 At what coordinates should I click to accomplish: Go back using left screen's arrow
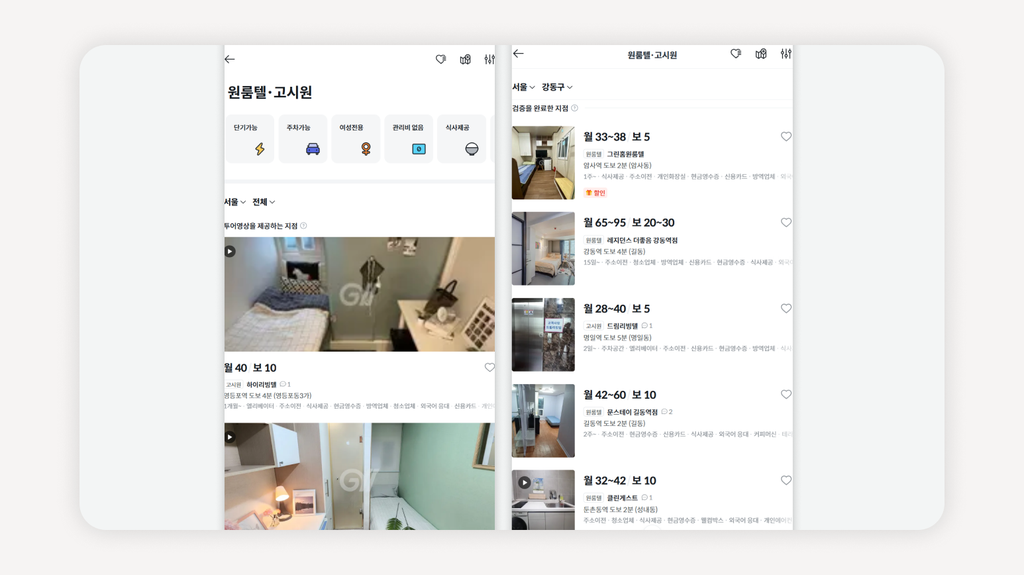pos(229,59)
